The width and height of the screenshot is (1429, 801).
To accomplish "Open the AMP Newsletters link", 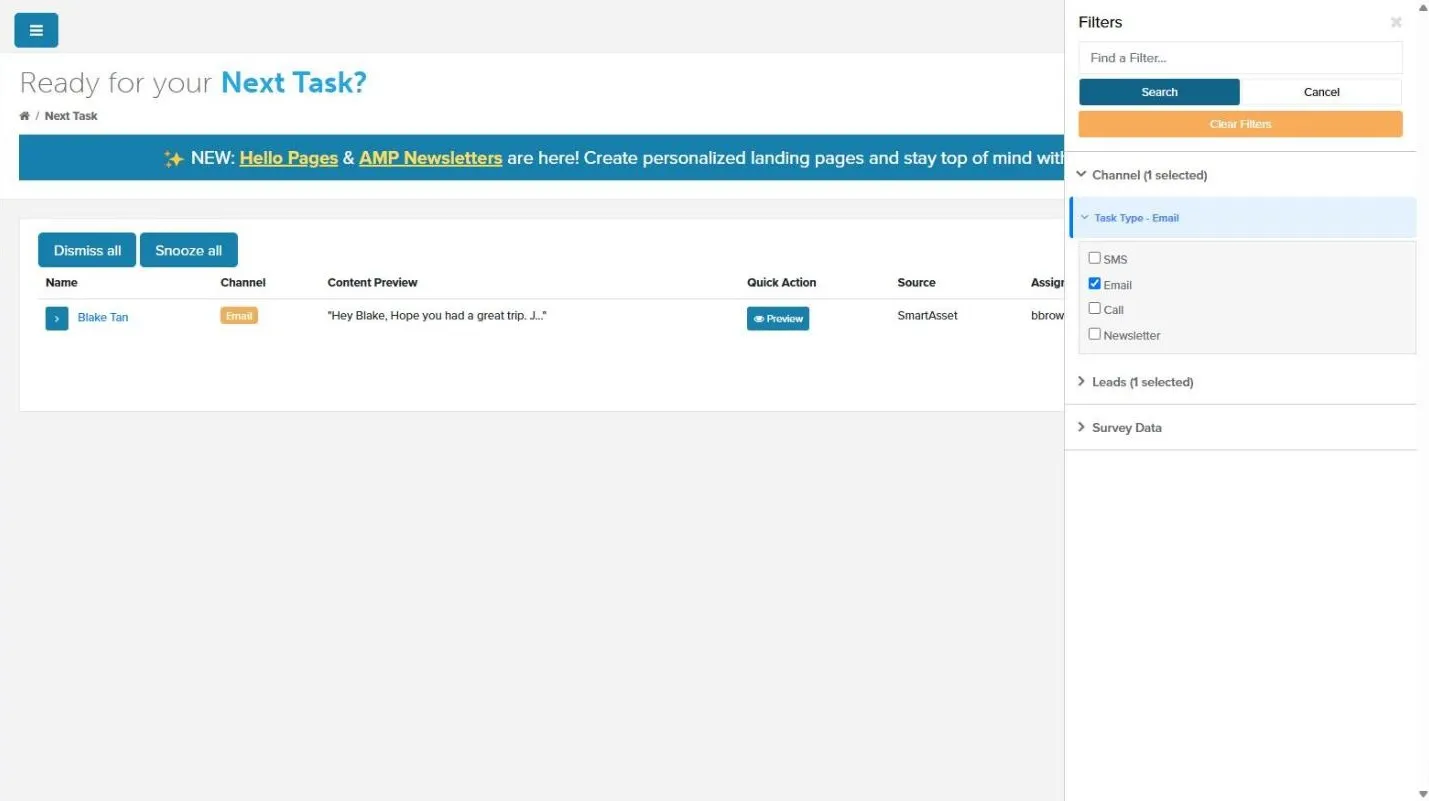I will coord(430,158).
